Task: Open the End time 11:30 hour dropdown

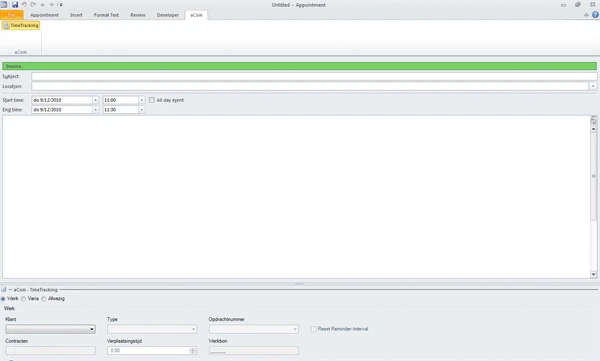Action: 142,109
